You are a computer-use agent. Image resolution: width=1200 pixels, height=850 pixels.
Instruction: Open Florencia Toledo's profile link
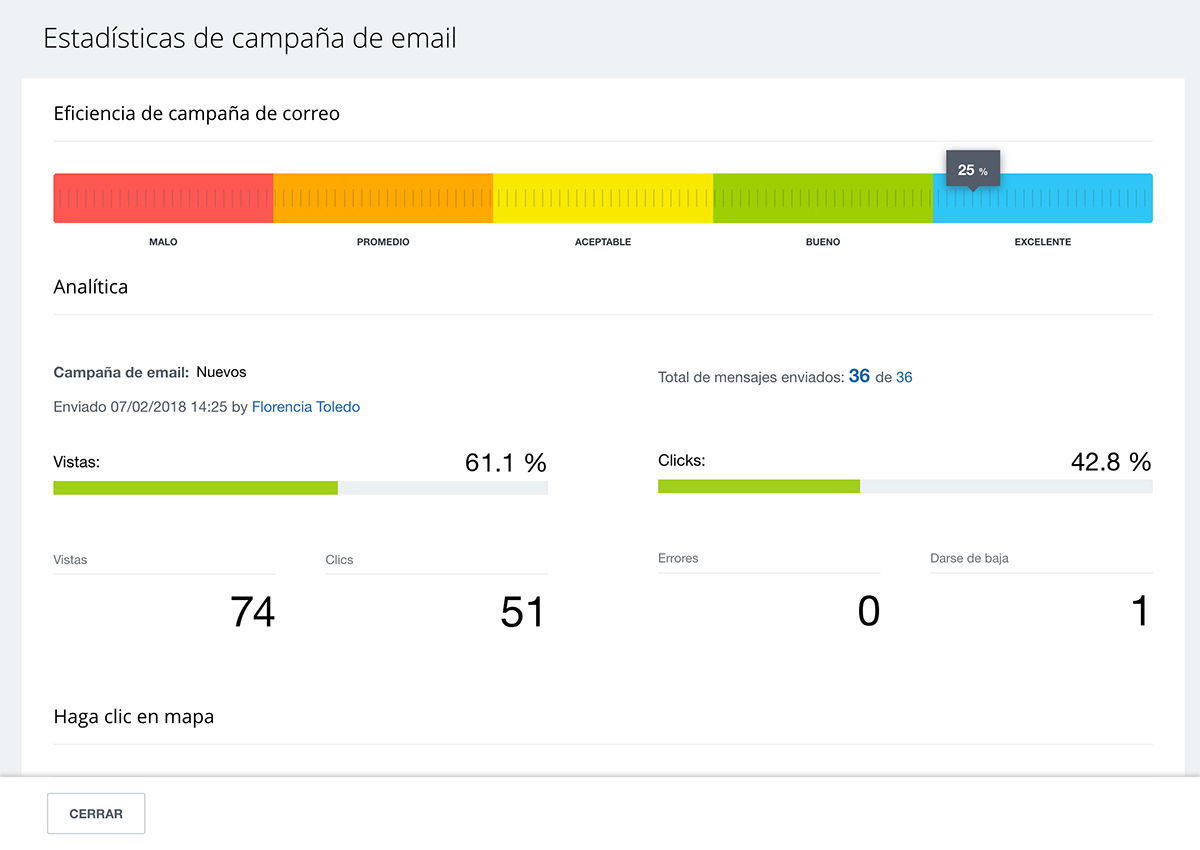coord(305,407)
